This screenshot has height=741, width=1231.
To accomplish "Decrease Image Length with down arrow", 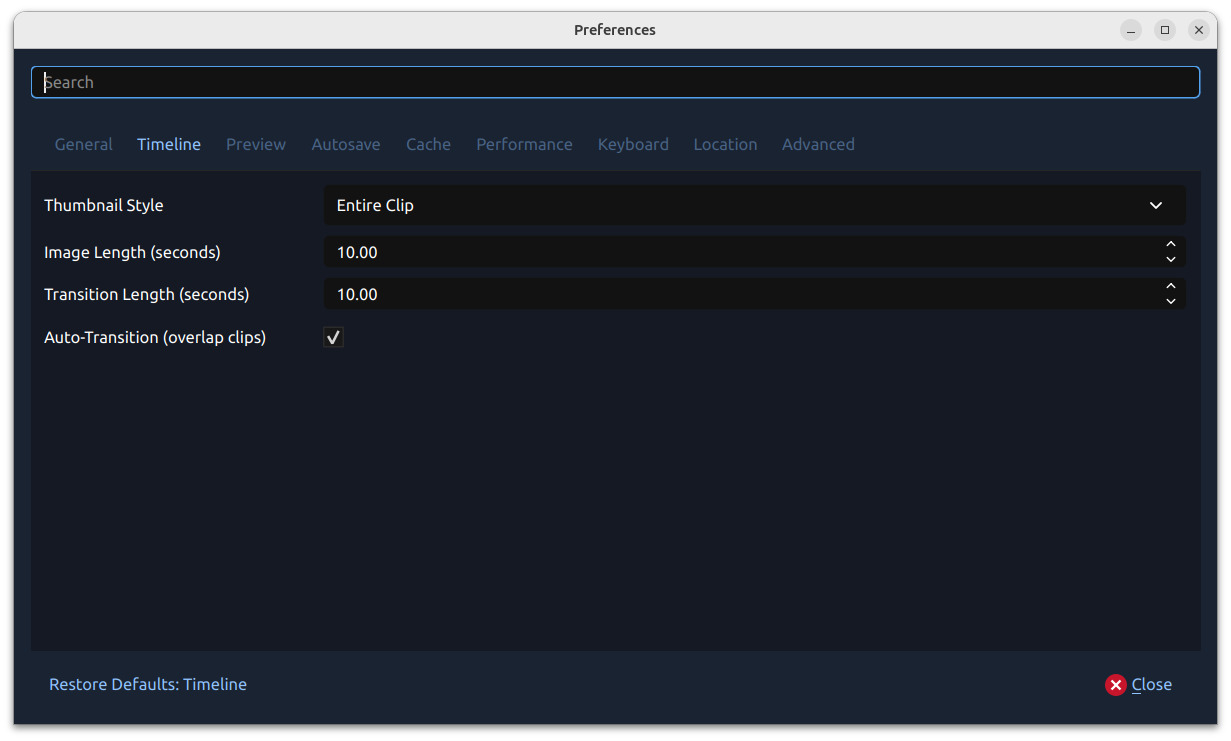I will (1171, 260).
